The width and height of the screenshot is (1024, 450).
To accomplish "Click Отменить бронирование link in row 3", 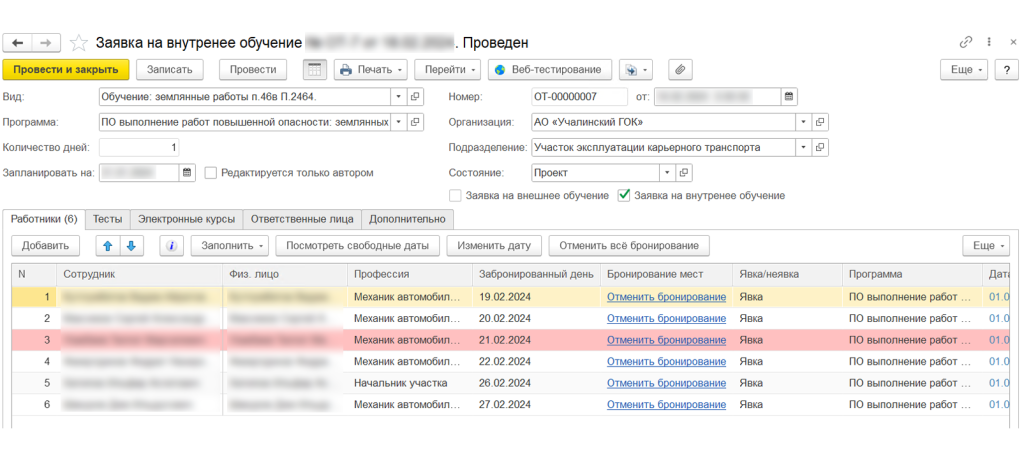I will [x=666, y=340].
